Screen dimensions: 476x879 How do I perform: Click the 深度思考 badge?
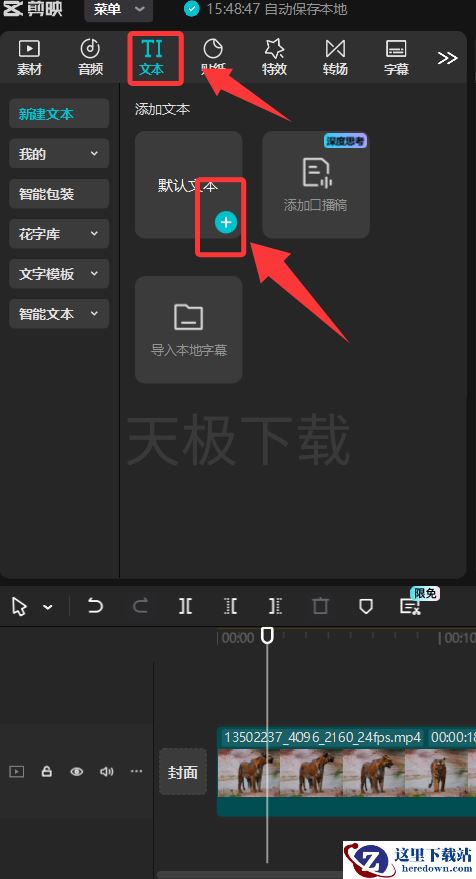pyautogui.click(x=345, y=141)
